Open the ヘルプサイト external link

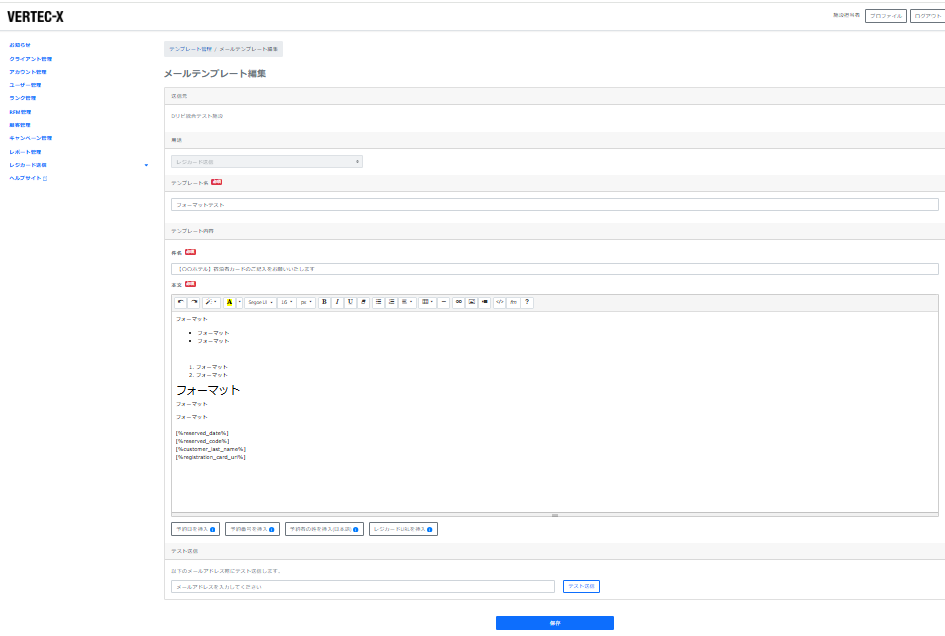[28, 178]
